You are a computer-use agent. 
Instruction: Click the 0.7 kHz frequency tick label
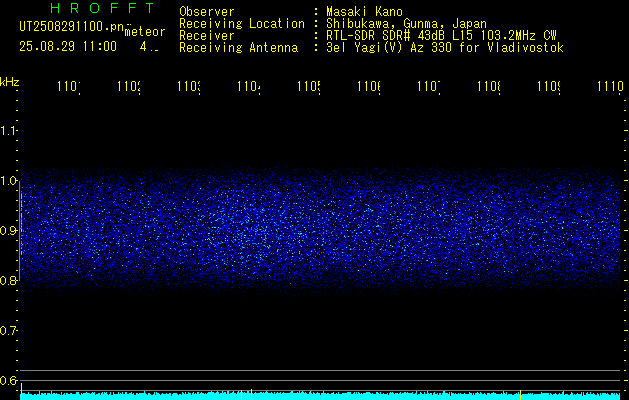pyautogui.click(x=9, y=331)
